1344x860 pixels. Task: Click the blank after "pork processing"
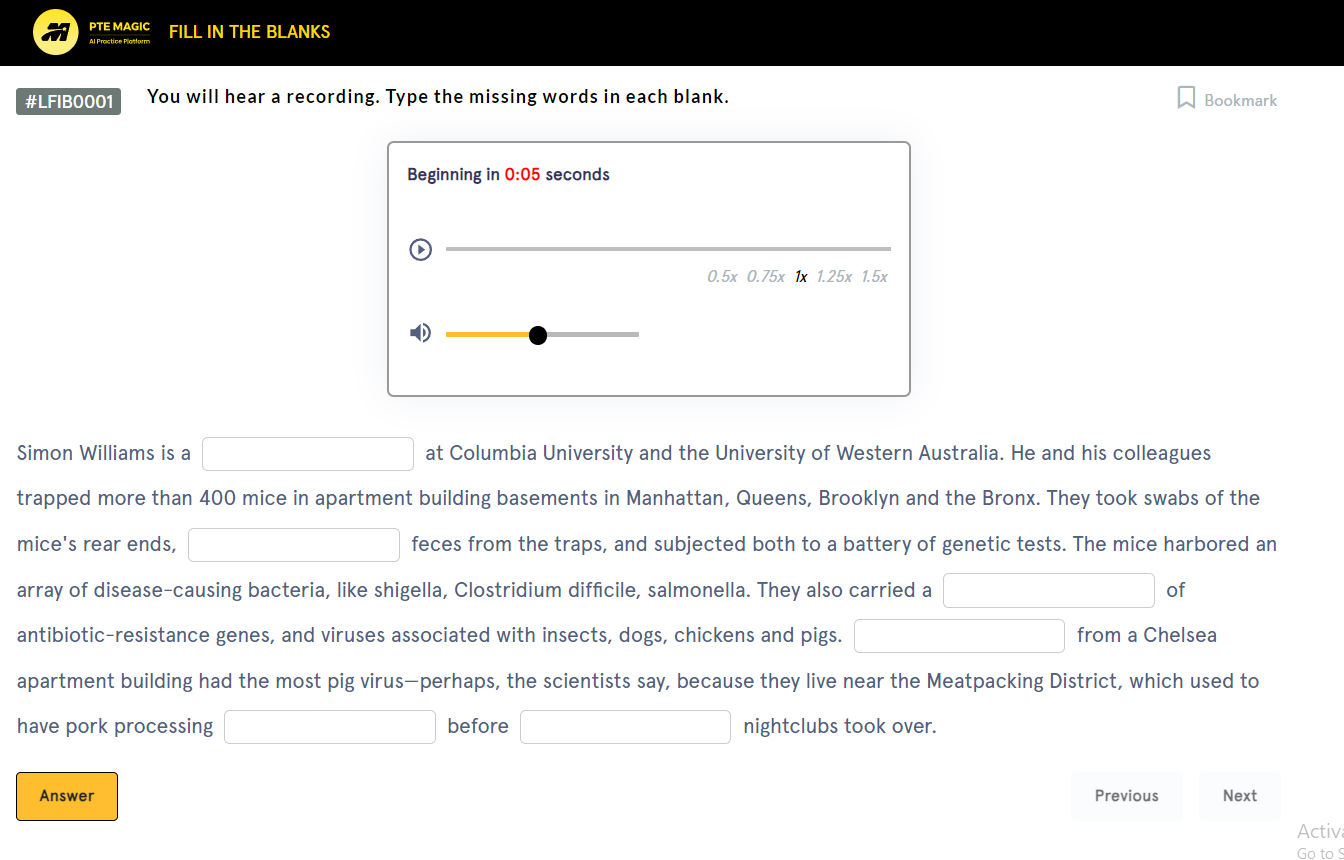(330, 727)
